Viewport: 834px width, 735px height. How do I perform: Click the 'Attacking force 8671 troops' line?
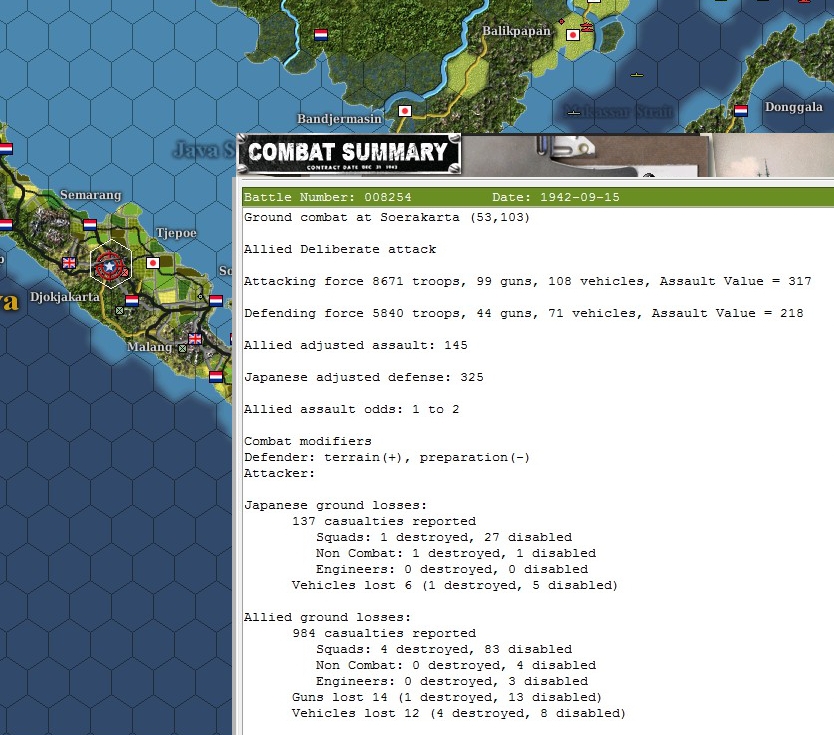528,281
